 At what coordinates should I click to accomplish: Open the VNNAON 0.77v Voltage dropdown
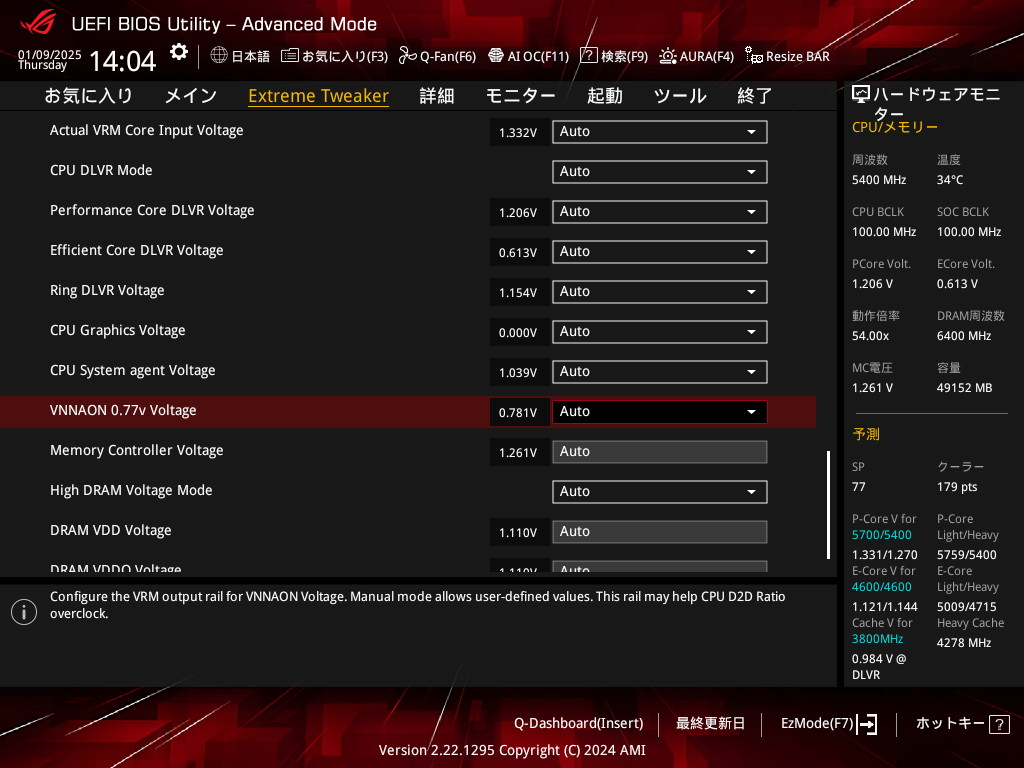click(x=659, y=412)
